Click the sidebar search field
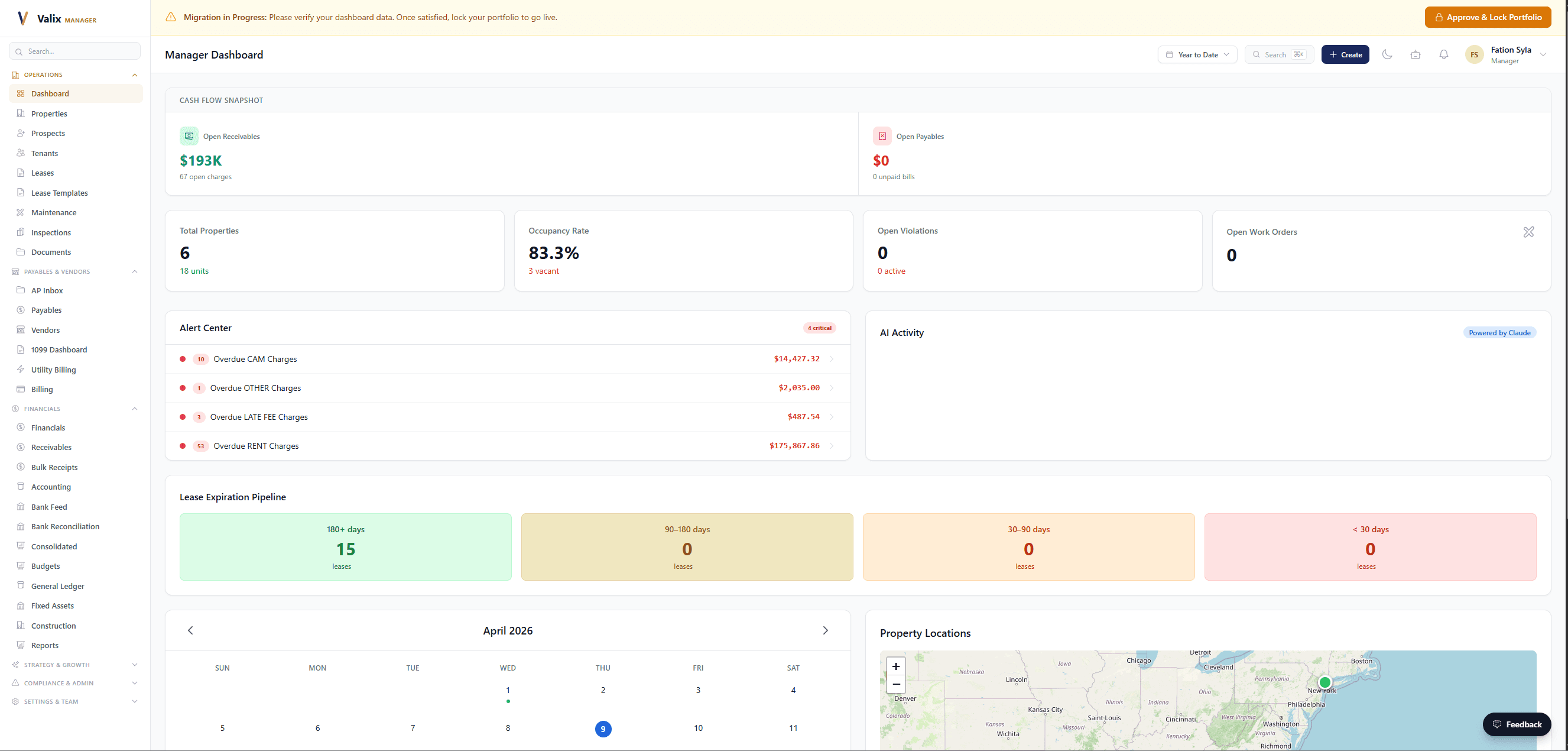 [74, 50]
